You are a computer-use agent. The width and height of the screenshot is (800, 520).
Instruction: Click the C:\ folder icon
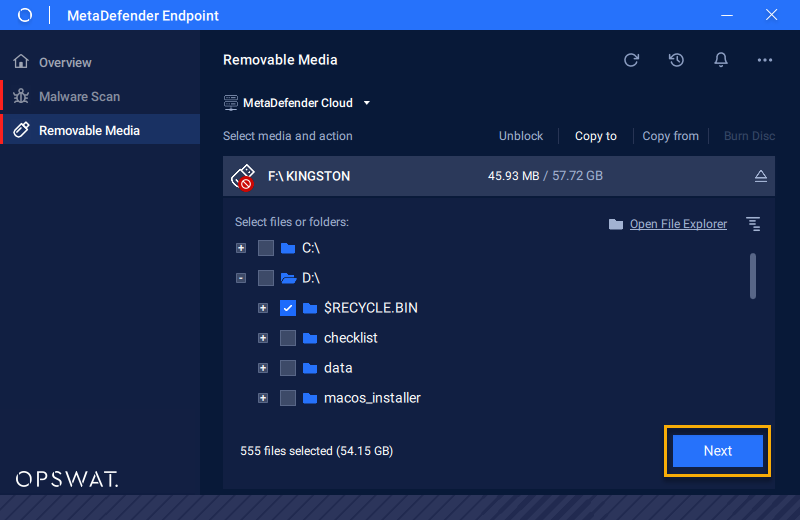point(288,248)
